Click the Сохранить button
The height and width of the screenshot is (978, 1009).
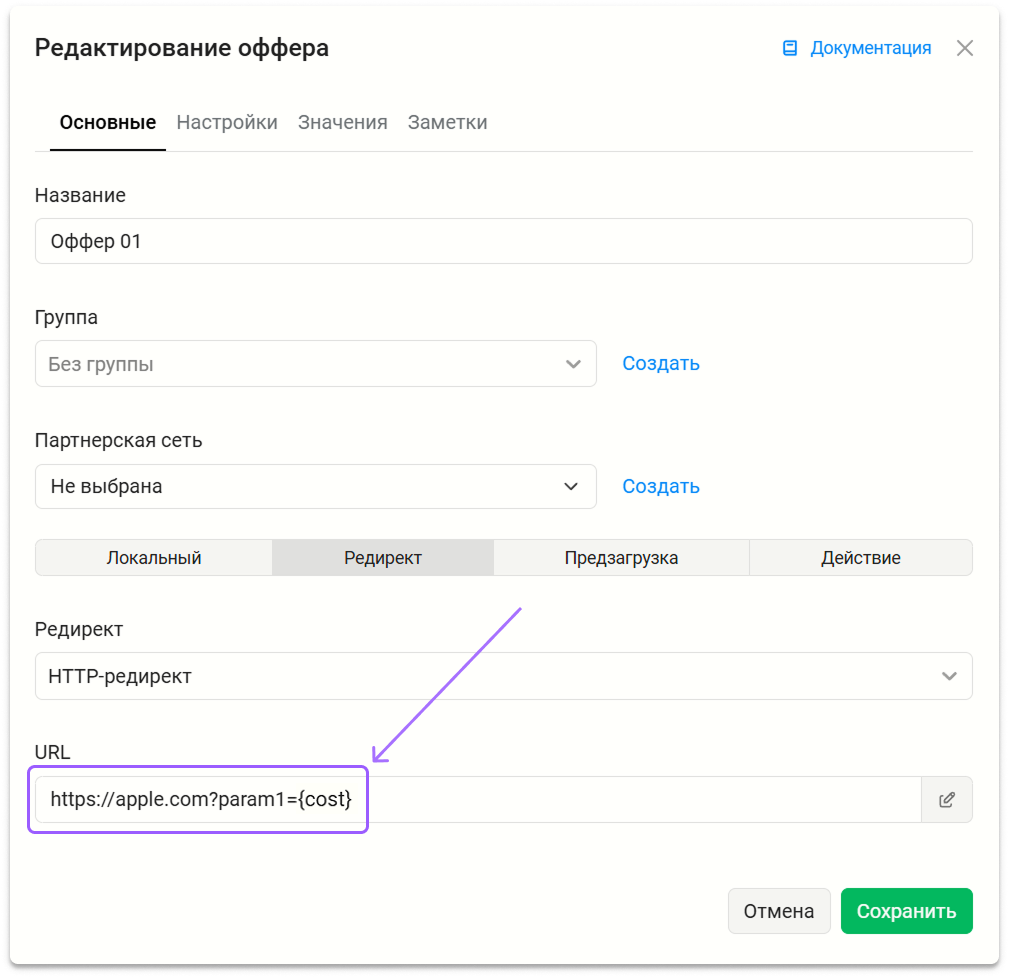906,911
